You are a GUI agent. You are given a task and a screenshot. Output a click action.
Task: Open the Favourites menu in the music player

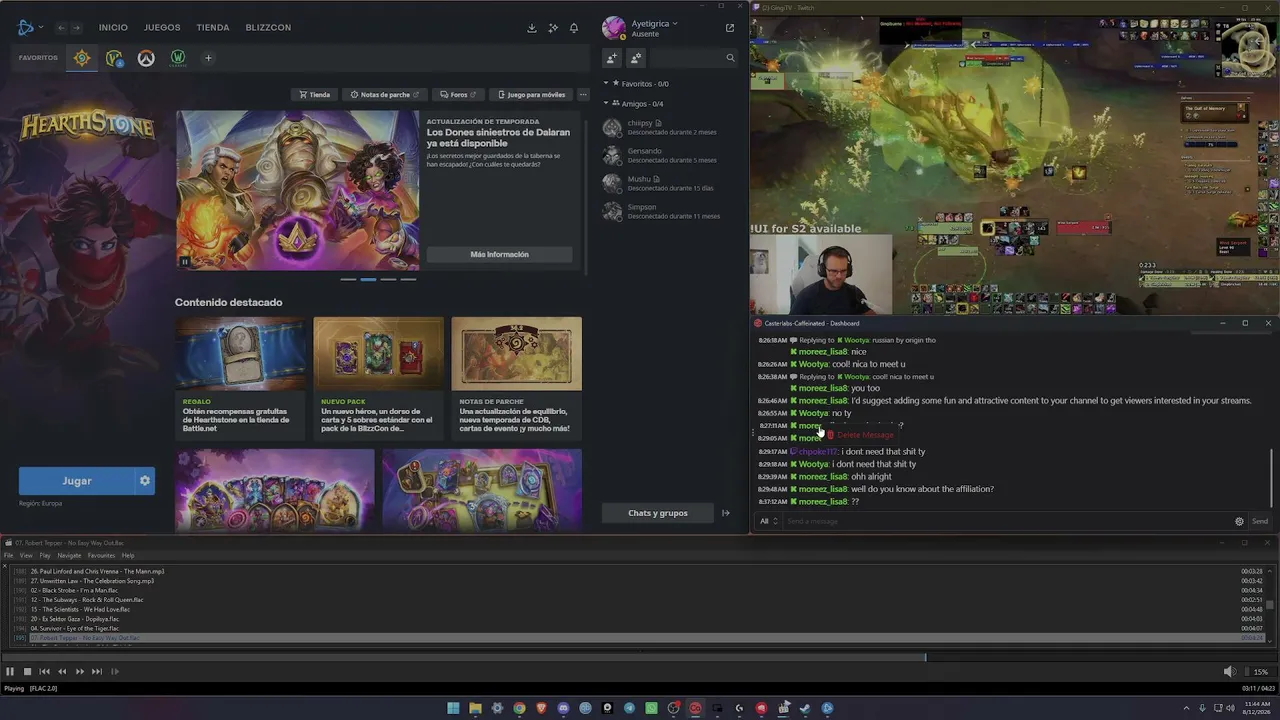tap(101, 555)
